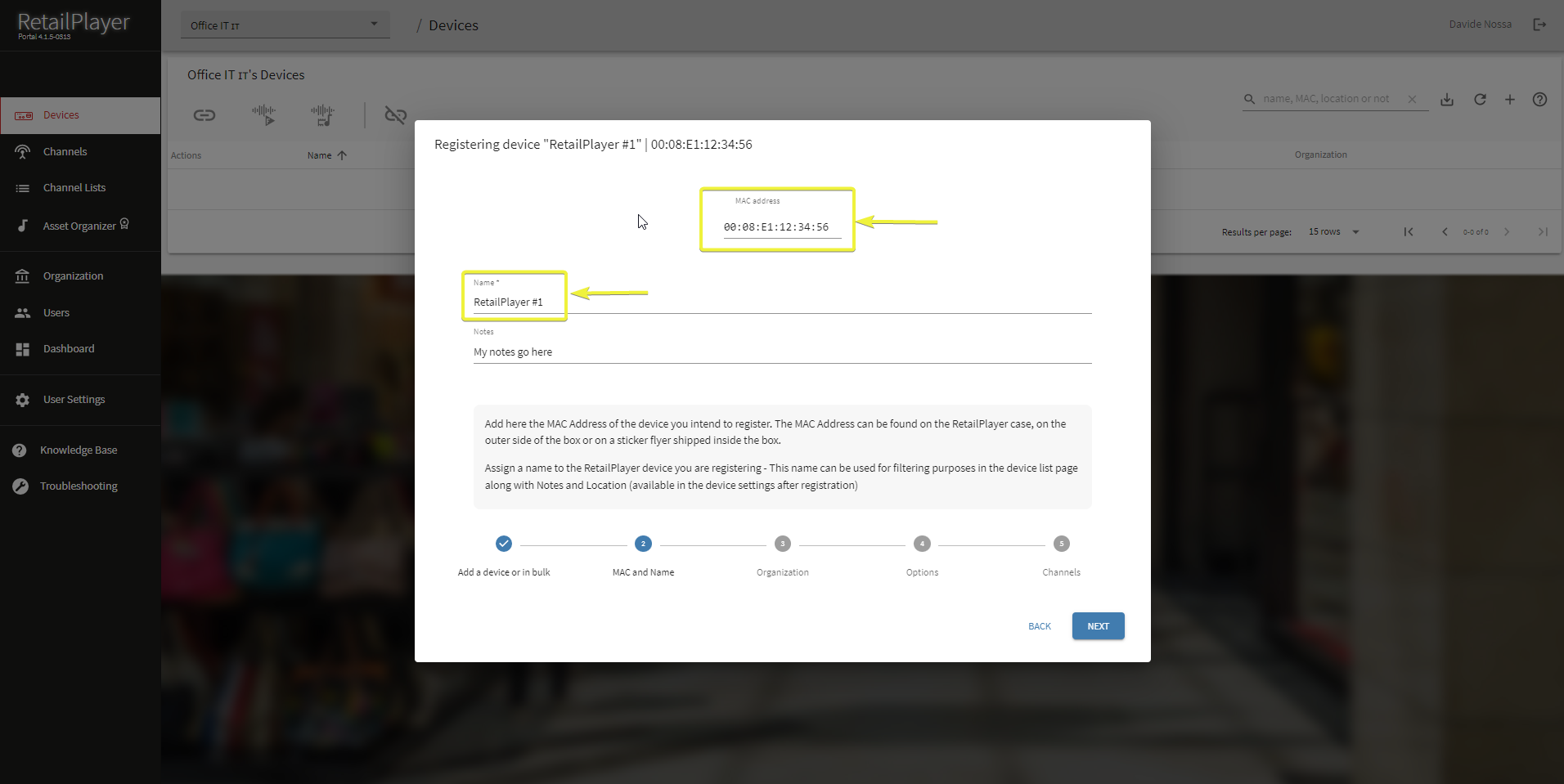Image resolution: width=1564 pixels, height=784 pixels.
Task: Sort by Name column arrow
Action: click(x=342, y=155)
